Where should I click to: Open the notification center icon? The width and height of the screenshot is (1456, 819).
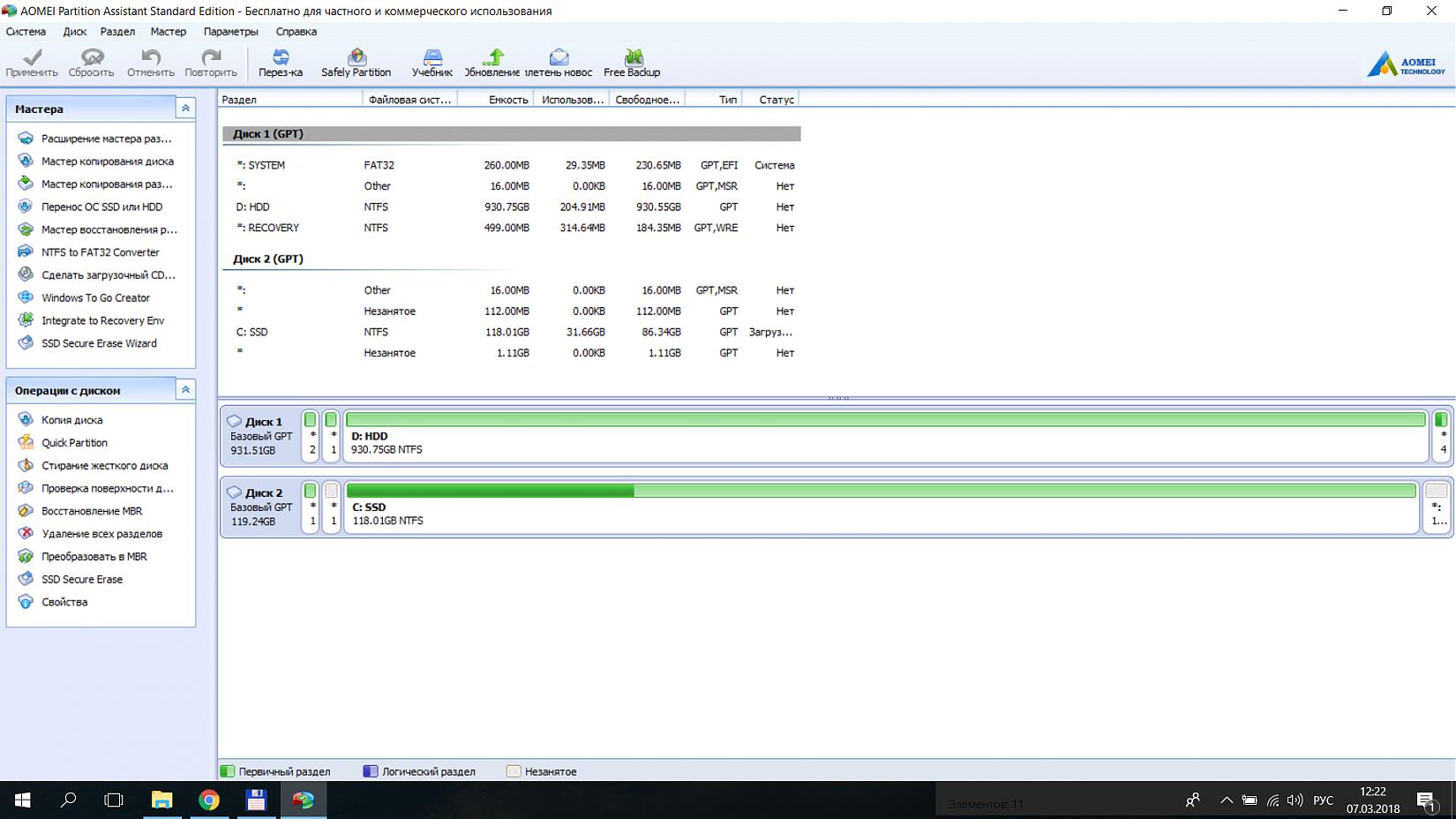(1426, 800)
